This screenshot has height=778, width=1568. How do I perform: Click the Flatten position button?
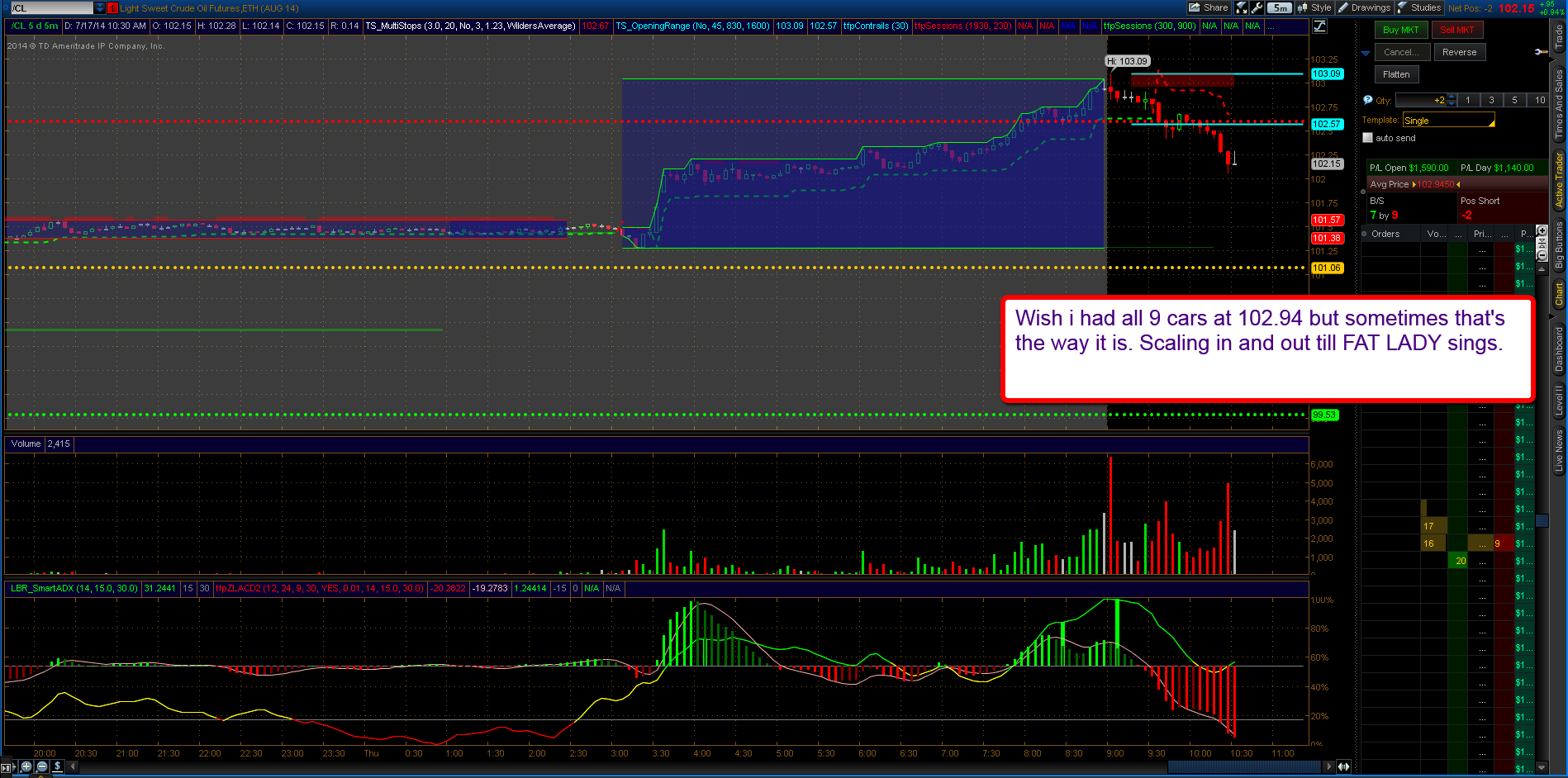tap(1396, 74)
